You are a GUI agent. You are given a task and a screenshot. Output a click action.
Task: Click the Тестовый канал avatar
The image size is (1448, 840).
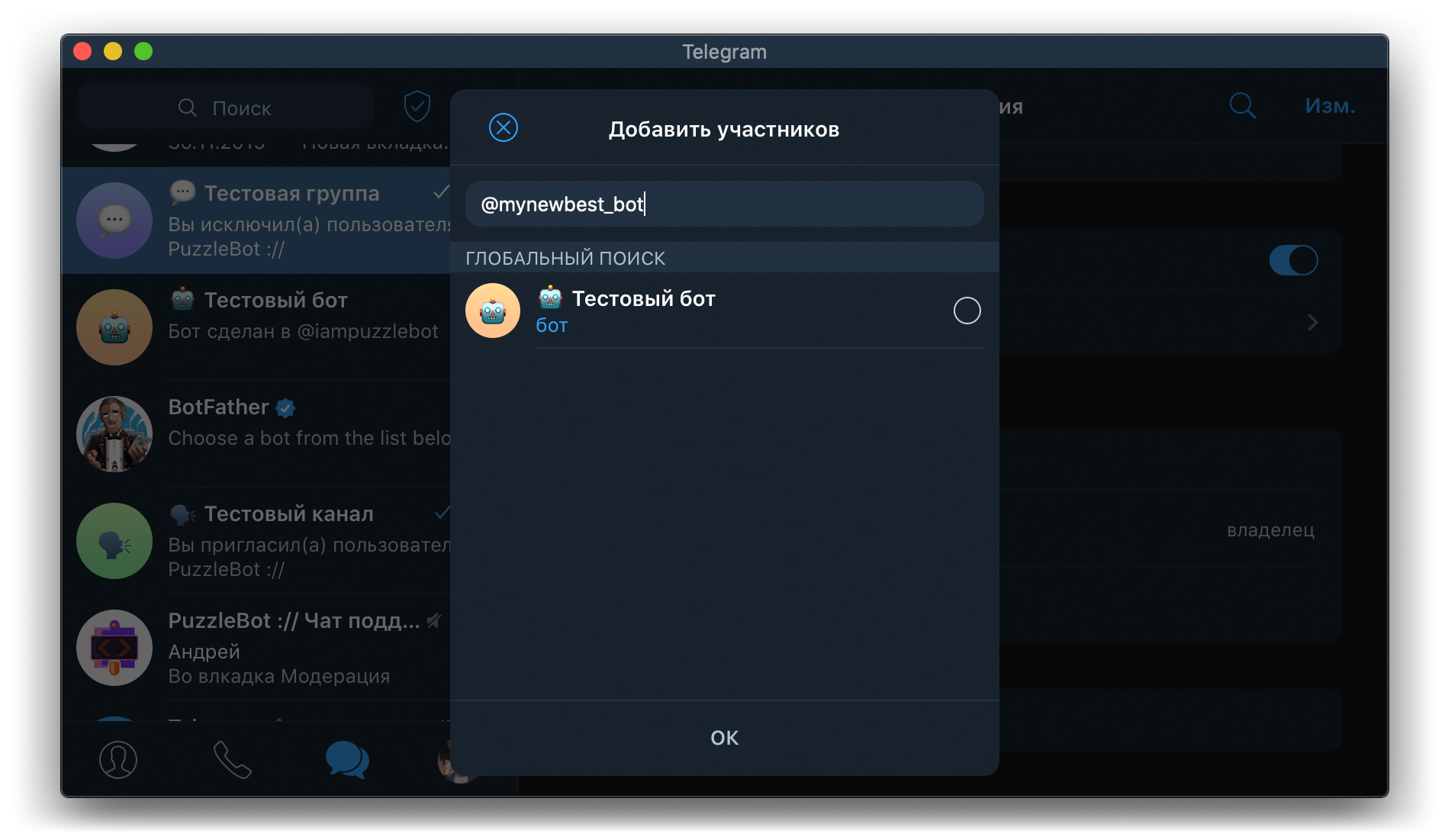[x=114, y=541]
